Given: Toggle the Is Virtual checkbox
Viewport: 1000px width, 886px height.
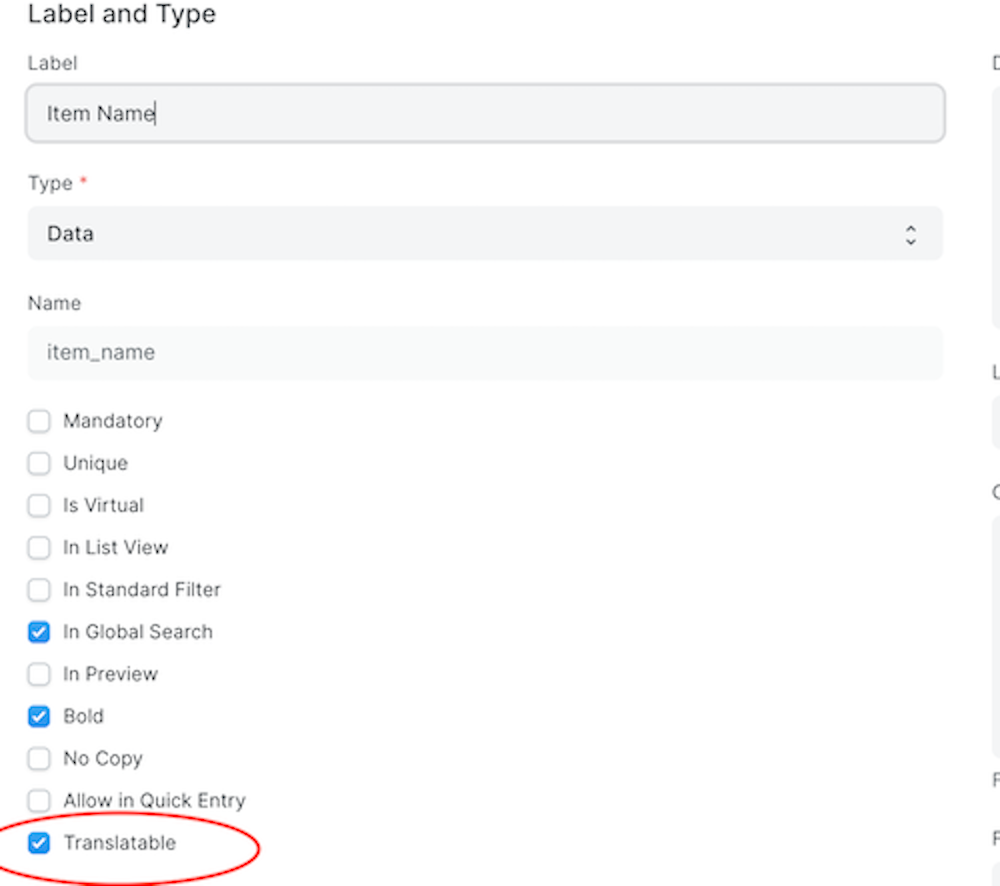Looking at the screenshot, I should [x=38, y=505].
